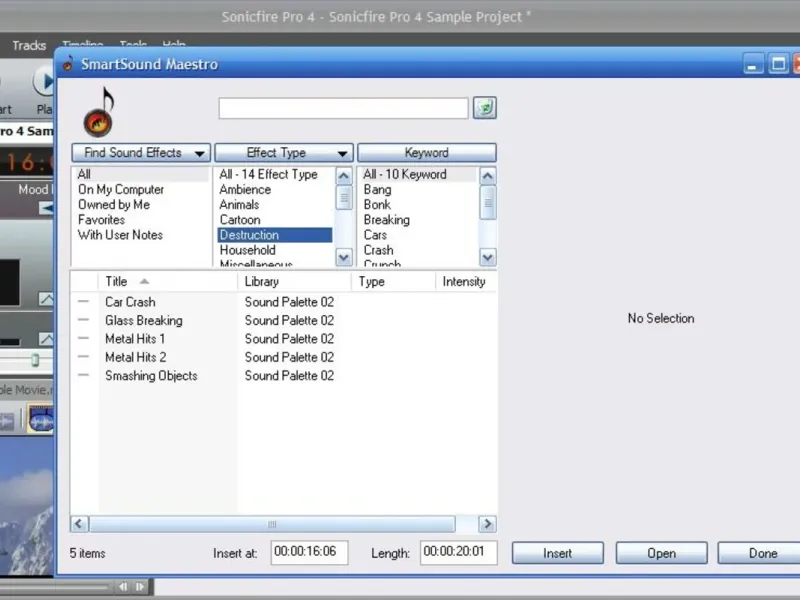
Task: Click the step-back transport button at the bottom
Action: 123,587
